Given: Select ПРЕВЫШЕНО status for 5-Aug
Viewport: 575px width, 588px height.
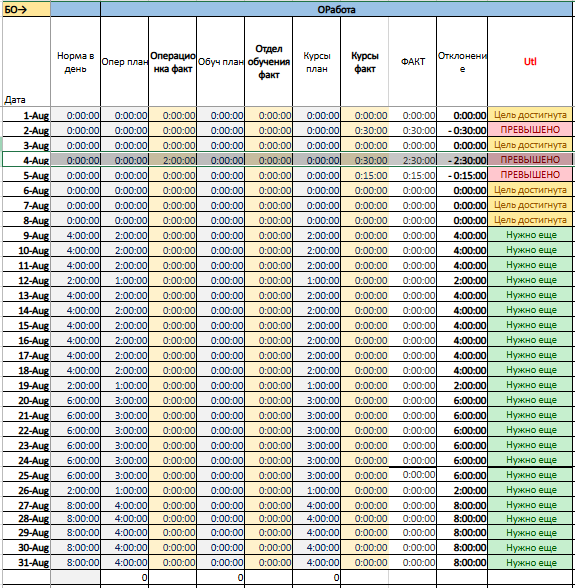Looking at the screenshot, I should tap(530, 175).
